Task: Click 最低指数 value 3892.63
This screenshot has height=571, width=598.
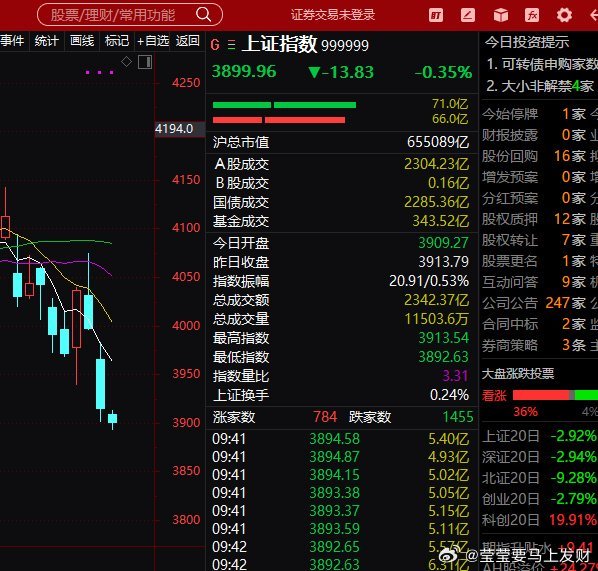Action: [x=443, y=357]
